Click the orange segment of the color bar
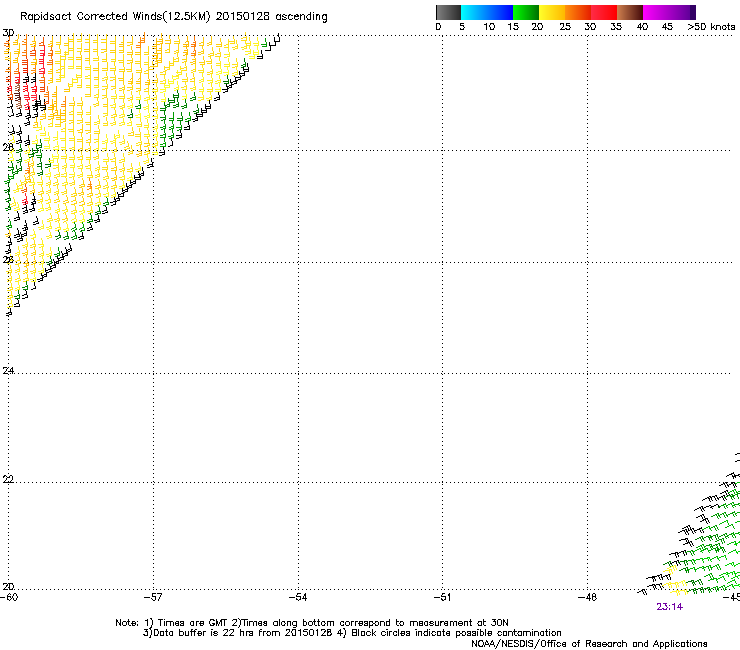This screenshot has height=650, width=740. point(578,12)
